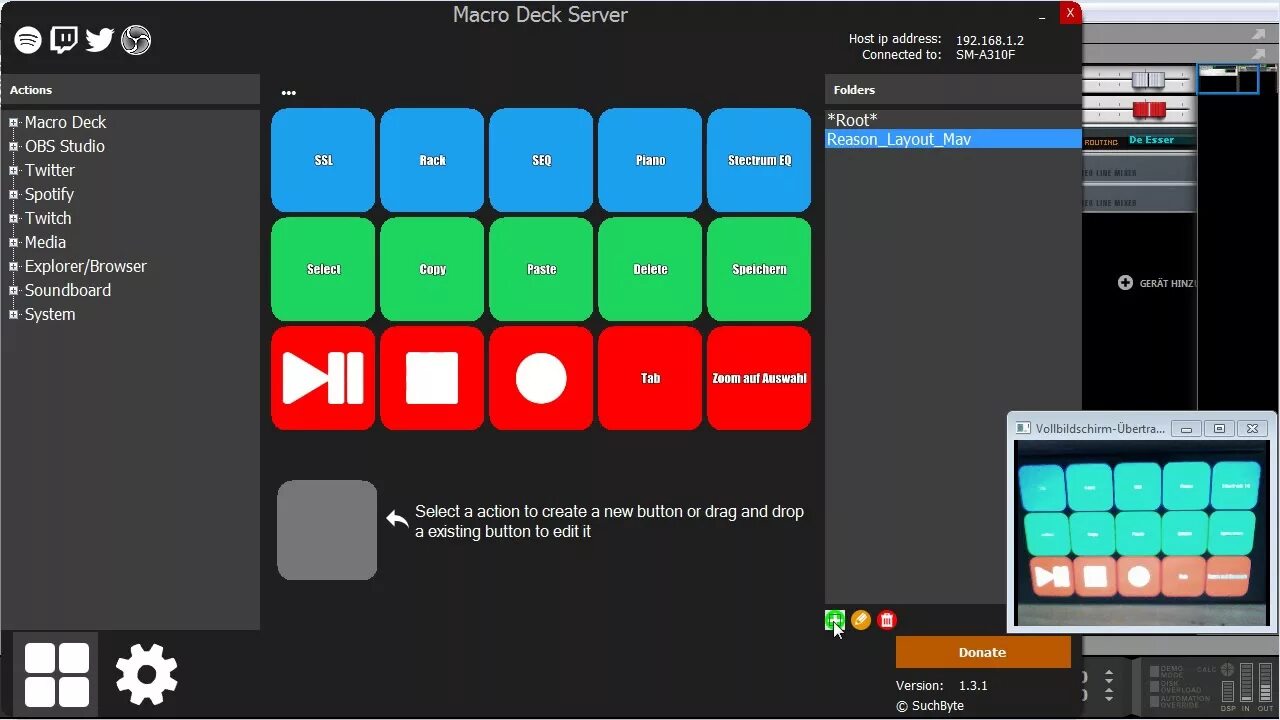The image size is (1280, 720).
Task: Add a new folder with green icon
Action: [x=835, y=620]
